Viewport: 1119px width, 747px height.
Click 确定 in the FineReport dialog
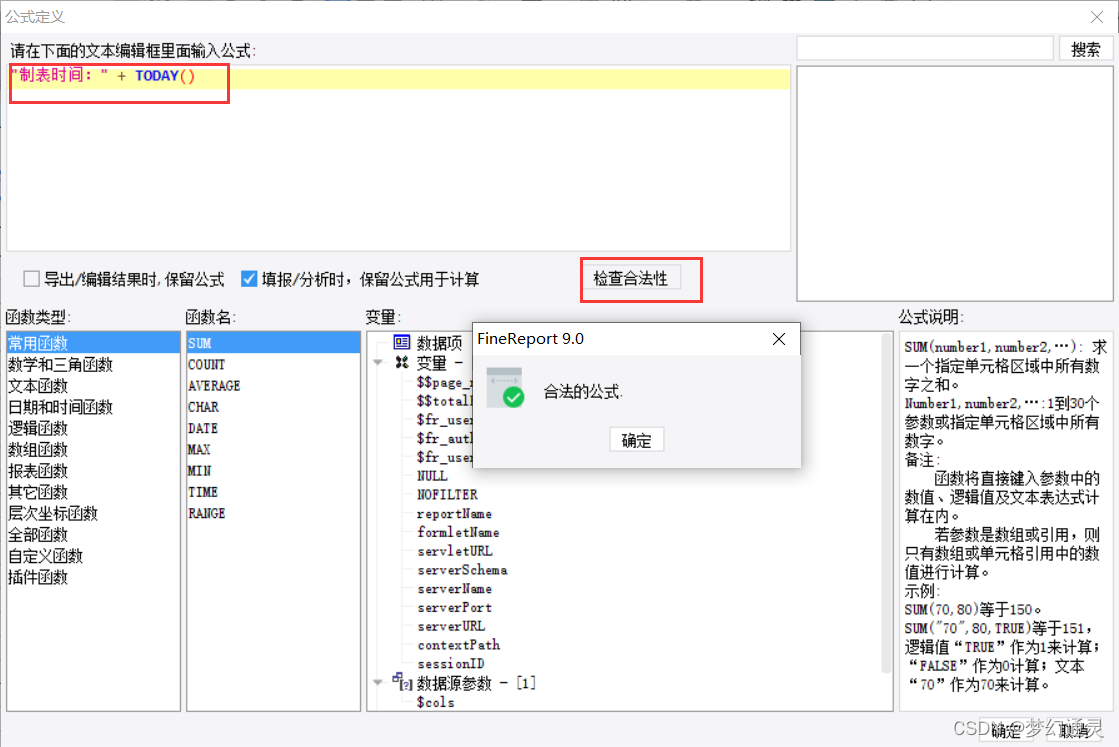click(637, 440)
